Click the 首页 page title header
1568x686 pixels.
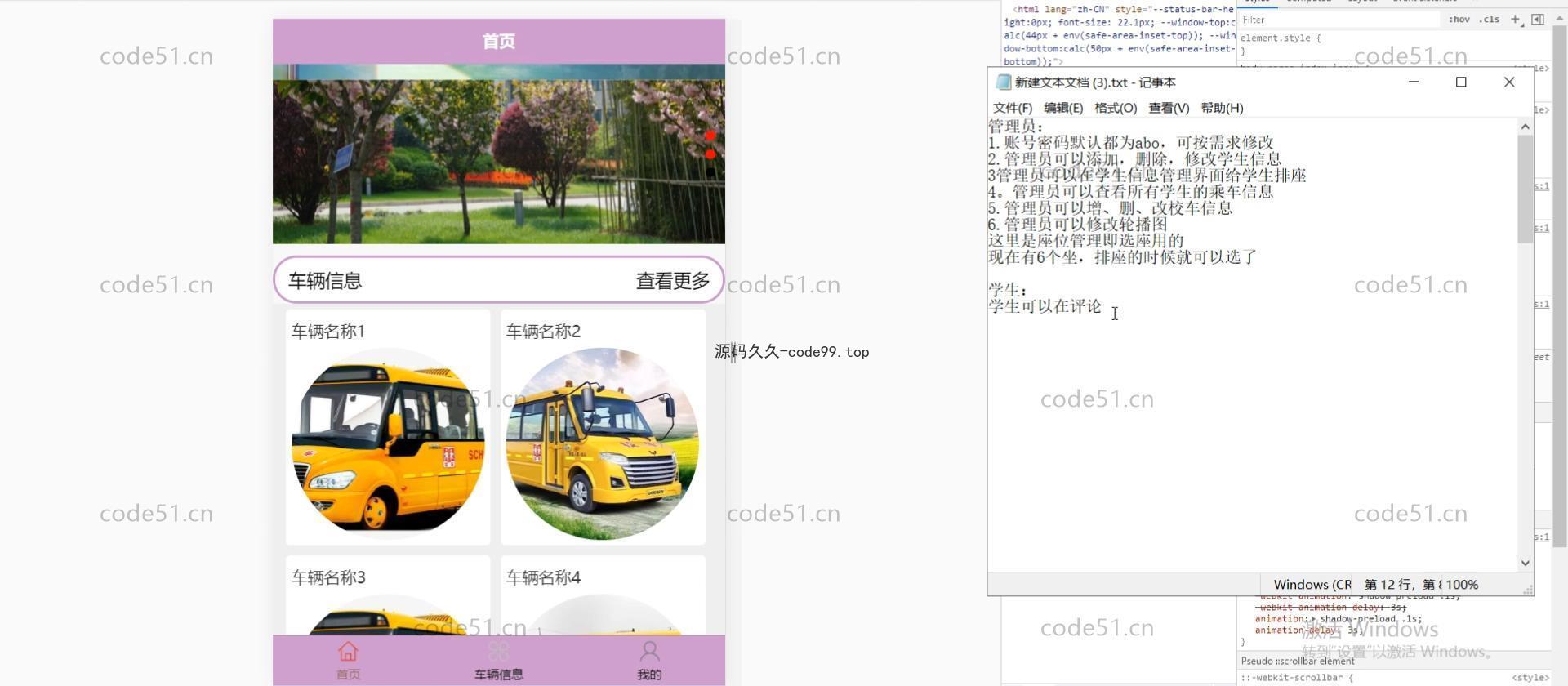498,42
